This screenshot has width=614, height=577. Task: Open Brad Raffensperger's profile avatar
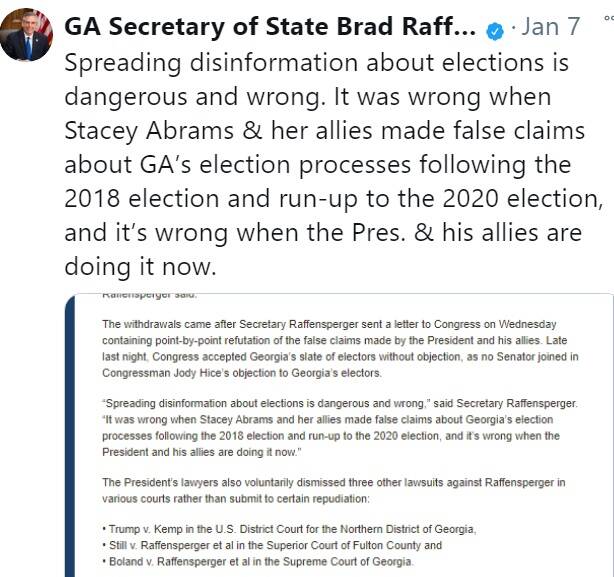click(x=26, y=34)
